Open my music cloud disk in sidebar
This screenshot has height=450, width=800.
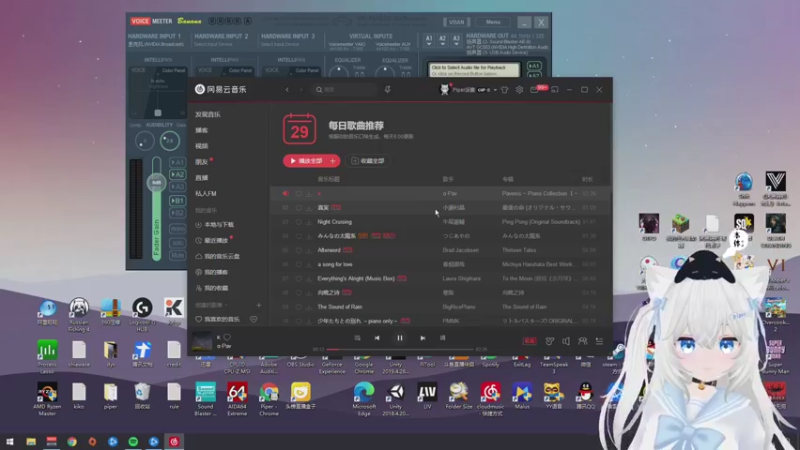coord(218,256)
